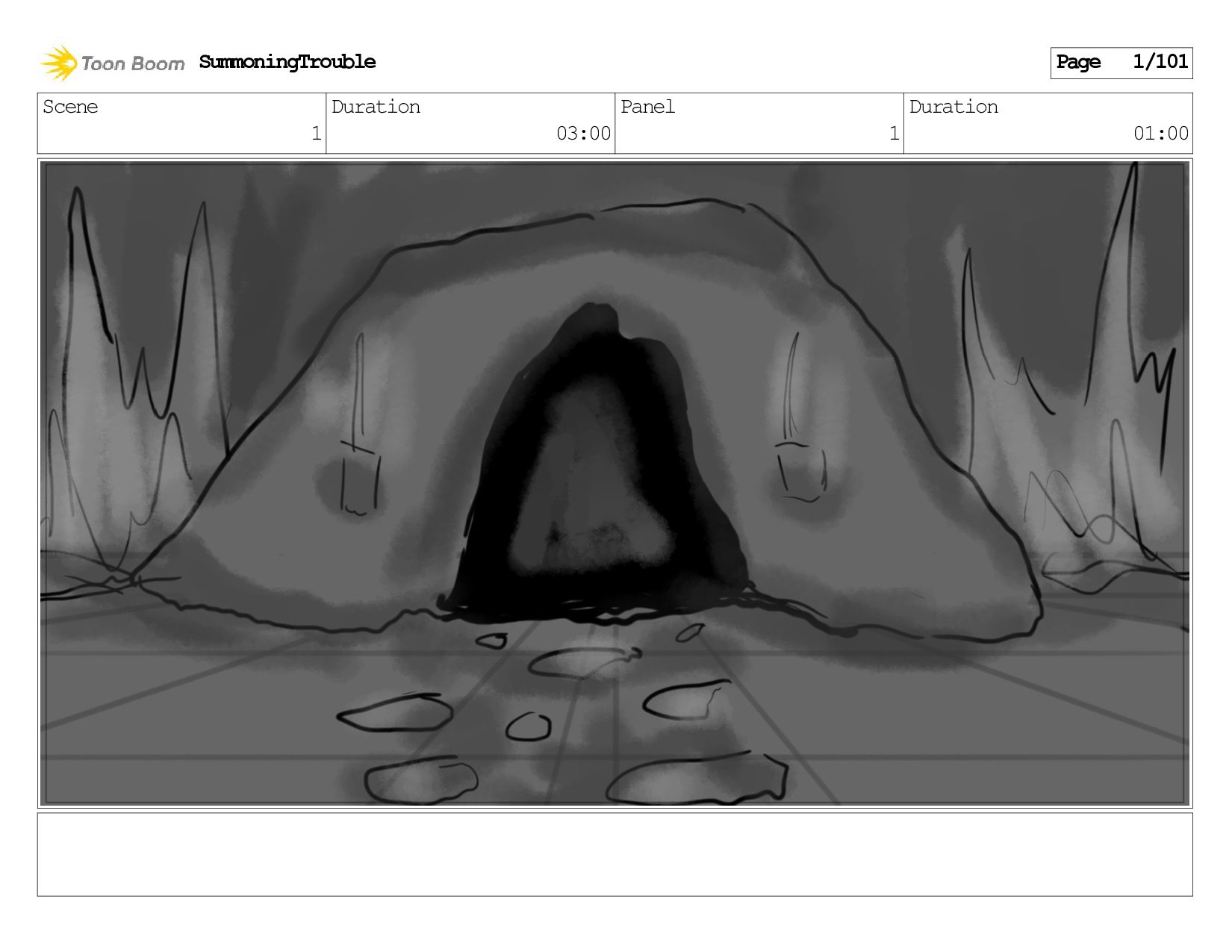
Task: Select the SummoningTrouble title text
Action: 287,62
